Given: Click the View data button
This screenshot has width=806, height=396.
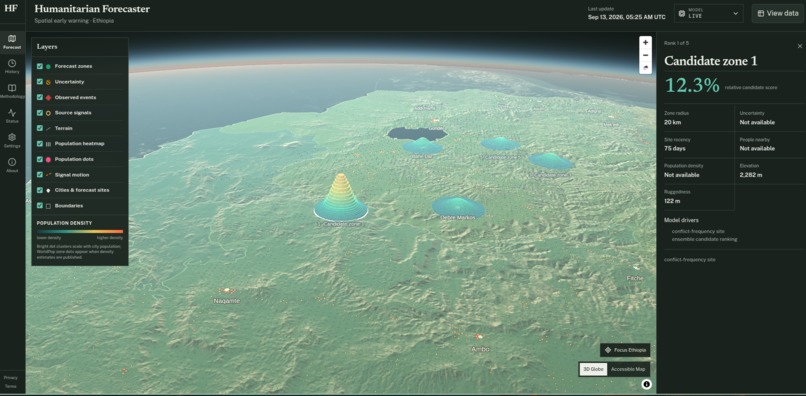Looking at the screenshot, I should (x=778, y=13).
